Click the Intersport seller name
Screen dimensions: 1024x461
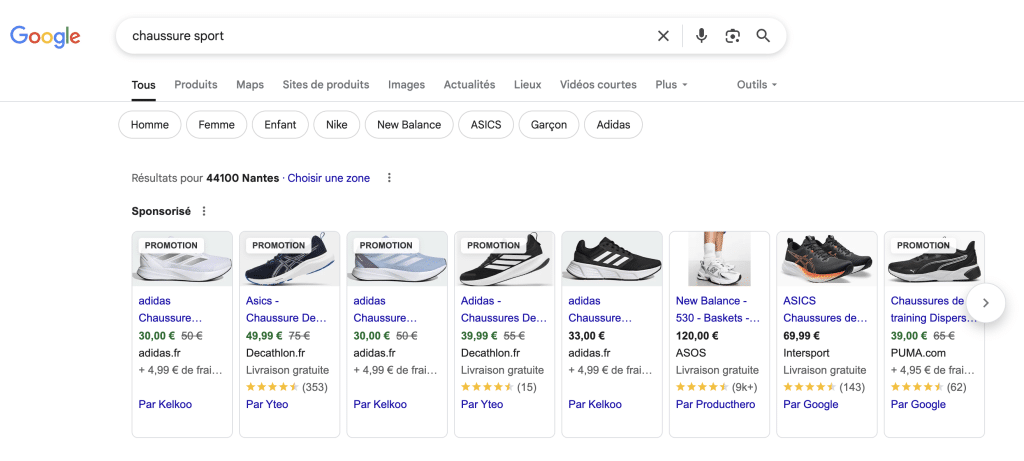pos(807,353)
